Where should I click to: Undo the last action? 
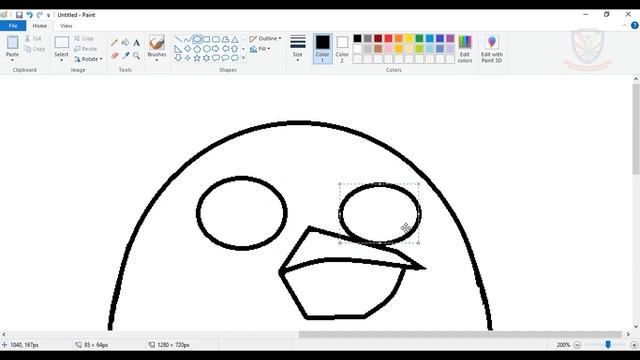pos(29,15)
